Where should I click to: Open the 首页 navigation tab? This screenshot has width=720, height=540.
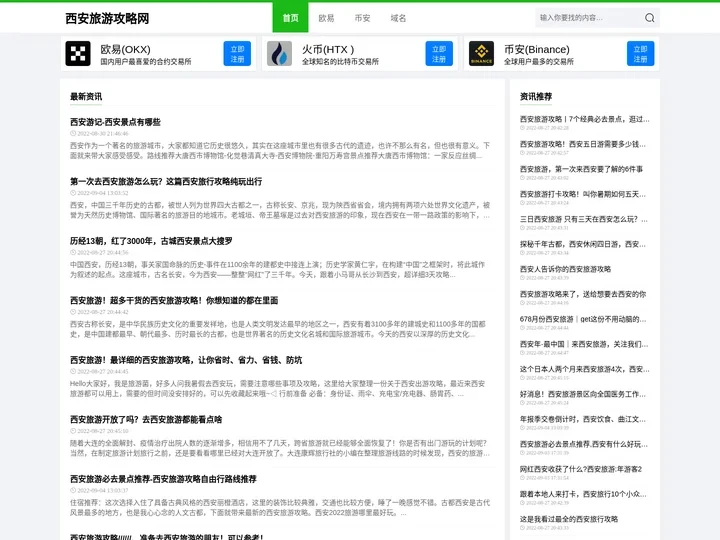(x=290, y=17)
